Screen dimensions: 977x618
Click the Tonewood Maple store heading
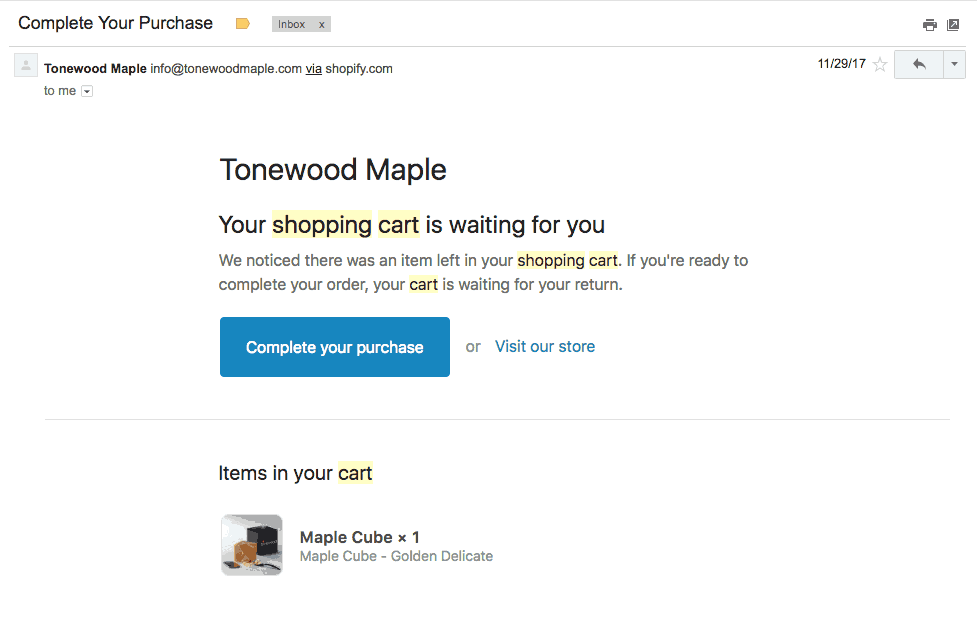click(x=332, y=170)
